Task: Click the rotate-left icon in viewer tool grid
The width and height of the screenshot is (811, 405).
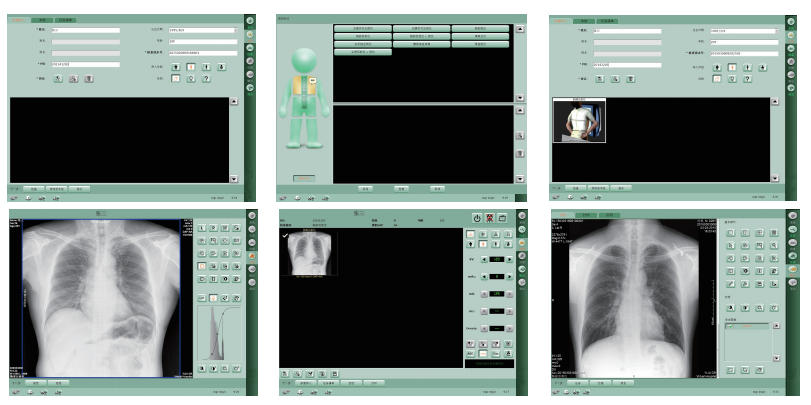Action: (x=730, y=258)
